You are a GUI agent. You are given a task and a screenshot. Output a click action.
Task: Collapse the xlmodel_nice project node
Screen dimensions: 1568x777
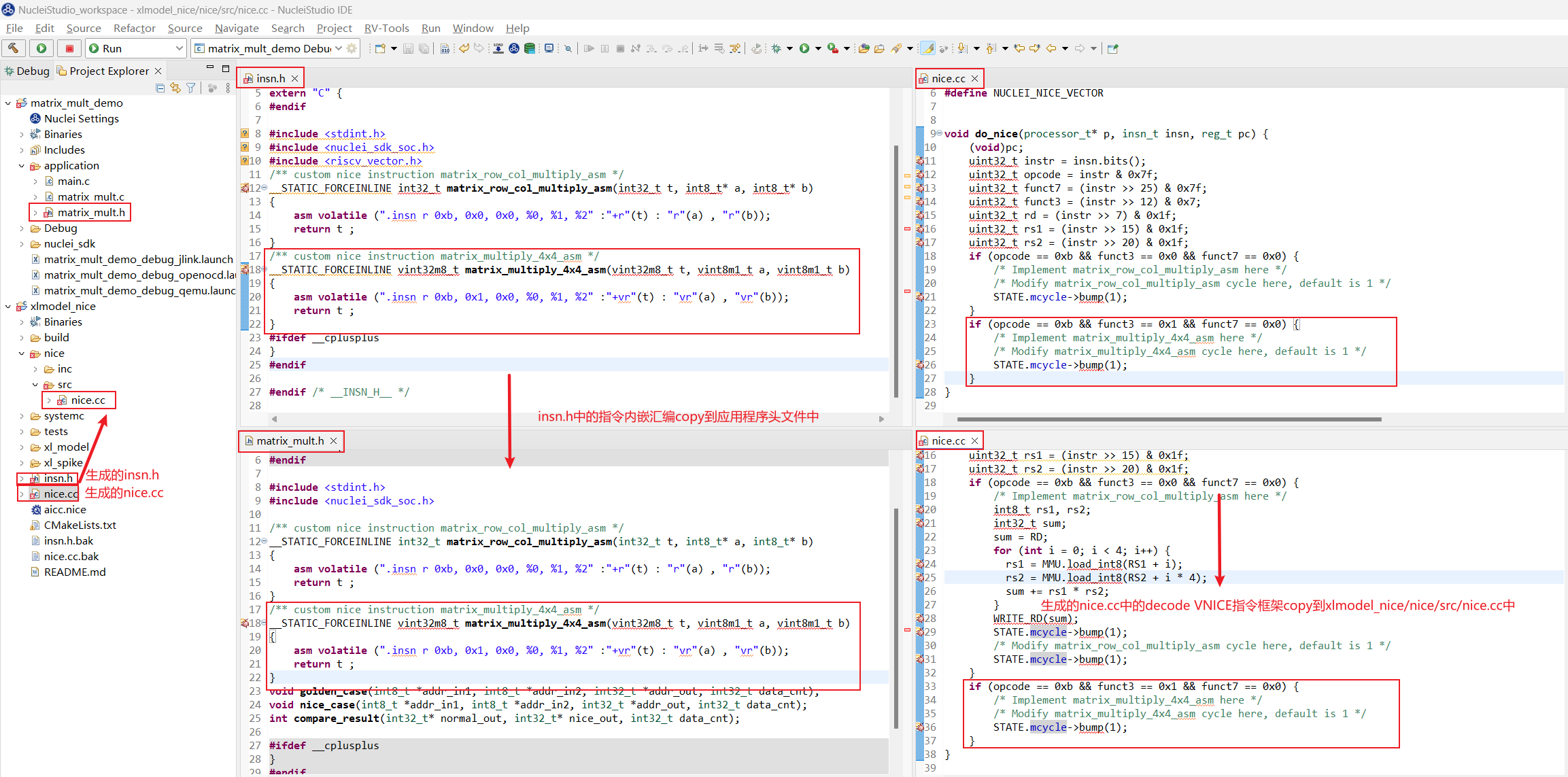click(7, 307)
